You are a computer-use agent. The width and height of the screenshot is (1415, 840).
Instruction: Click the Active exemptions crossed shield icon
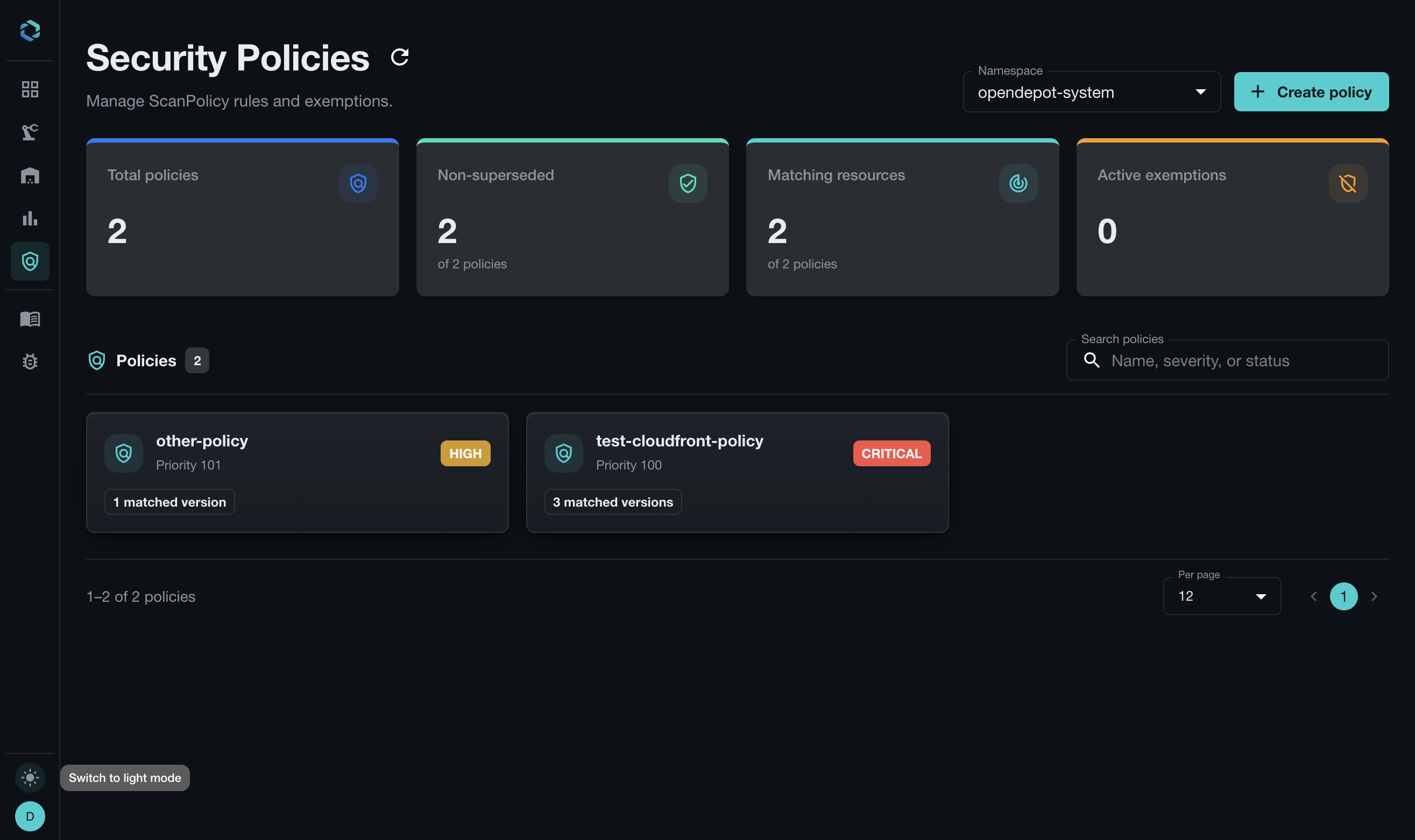1348,183
